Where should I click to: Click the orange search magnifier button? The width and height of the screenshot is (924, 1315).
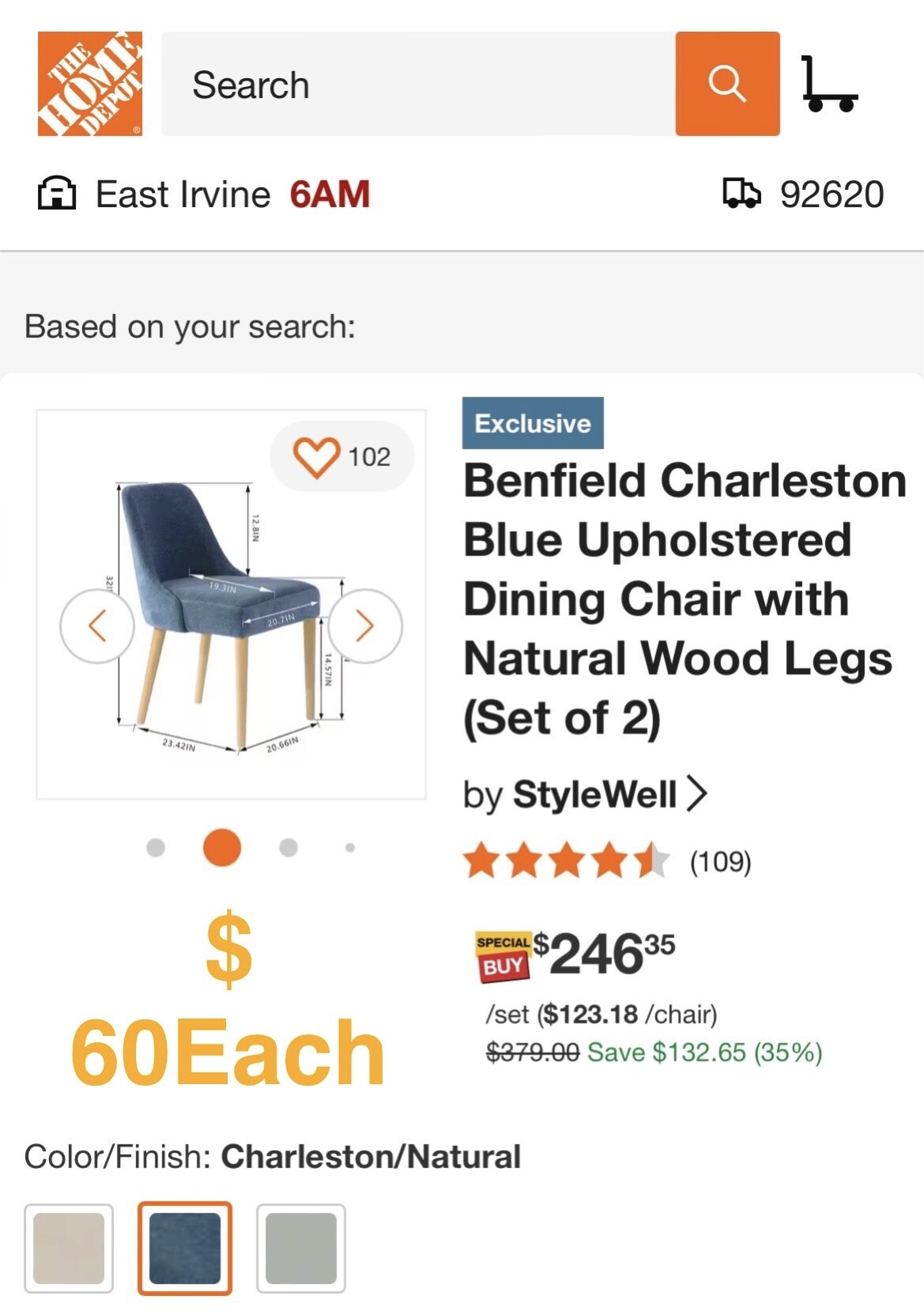click(727, 84)
